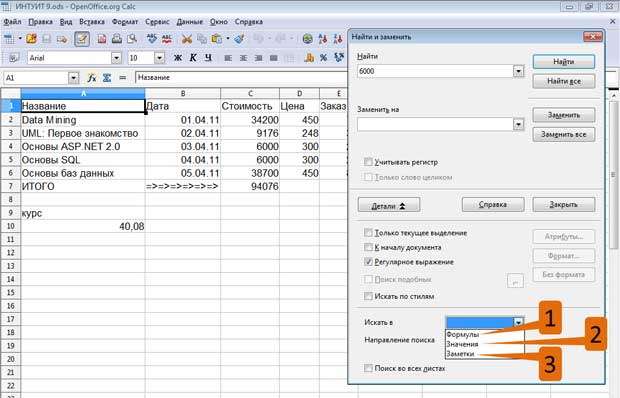Select Значения in Искать в list
Screen dimensions: 620x398
(462, 344)
